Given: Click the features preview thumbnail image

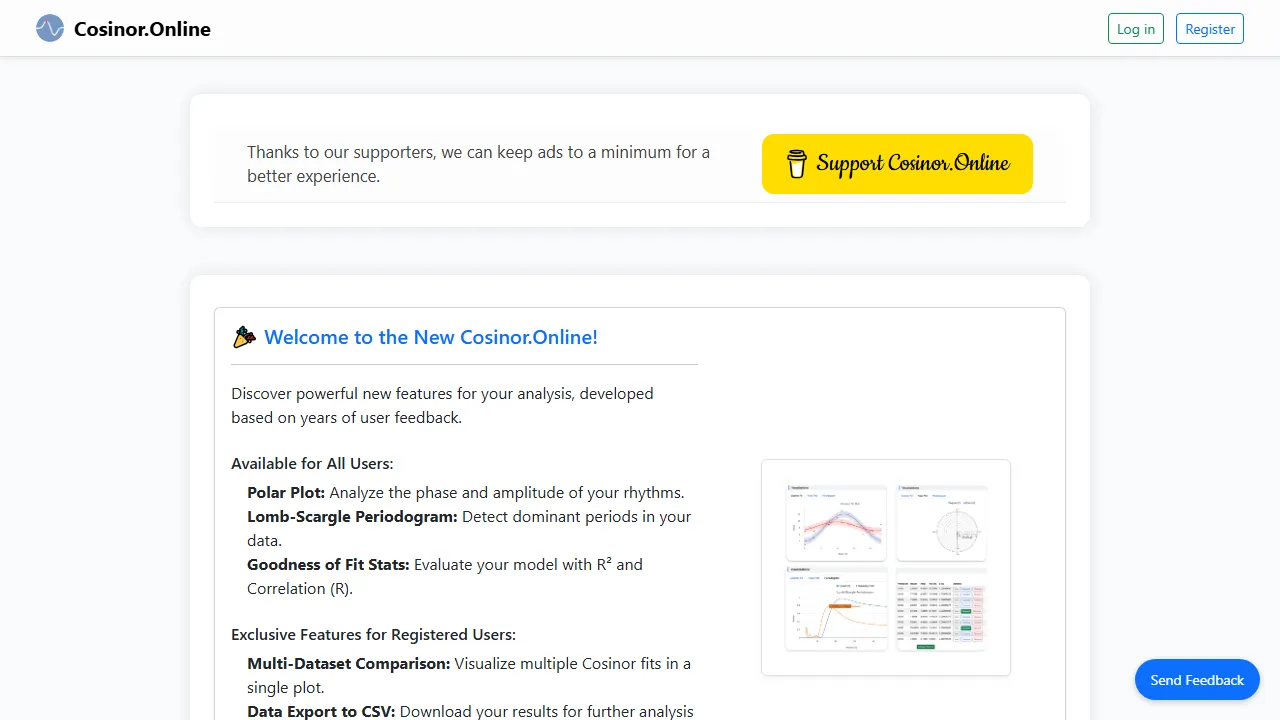Looking at the screenshot, I should click(885, 566).
